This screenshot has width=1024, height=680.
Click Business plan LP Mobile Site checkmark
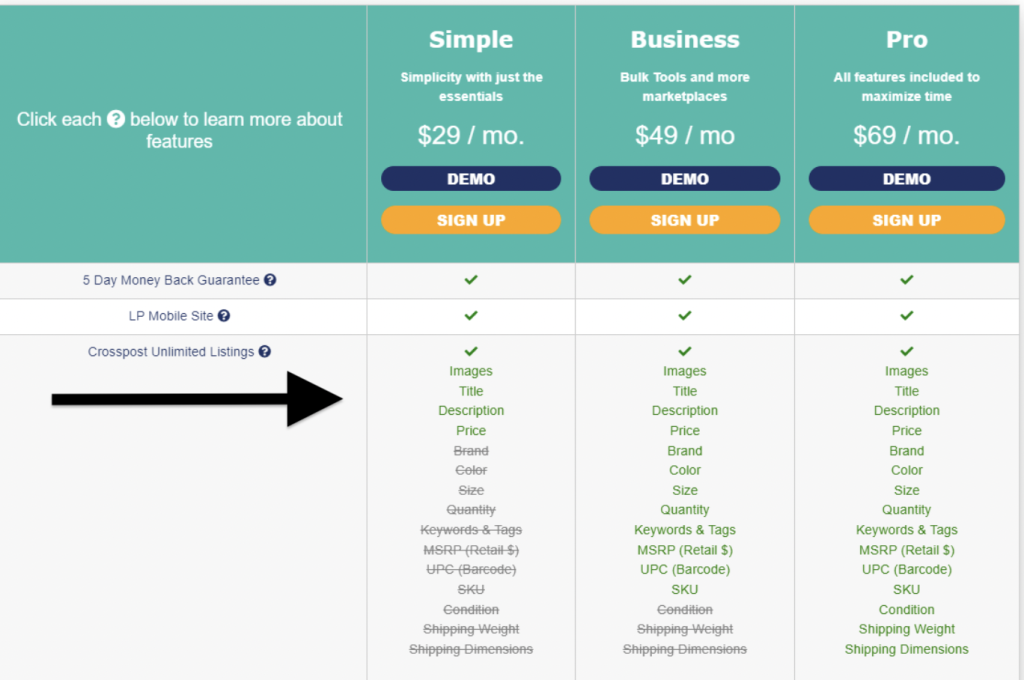[x=685, y=316]
